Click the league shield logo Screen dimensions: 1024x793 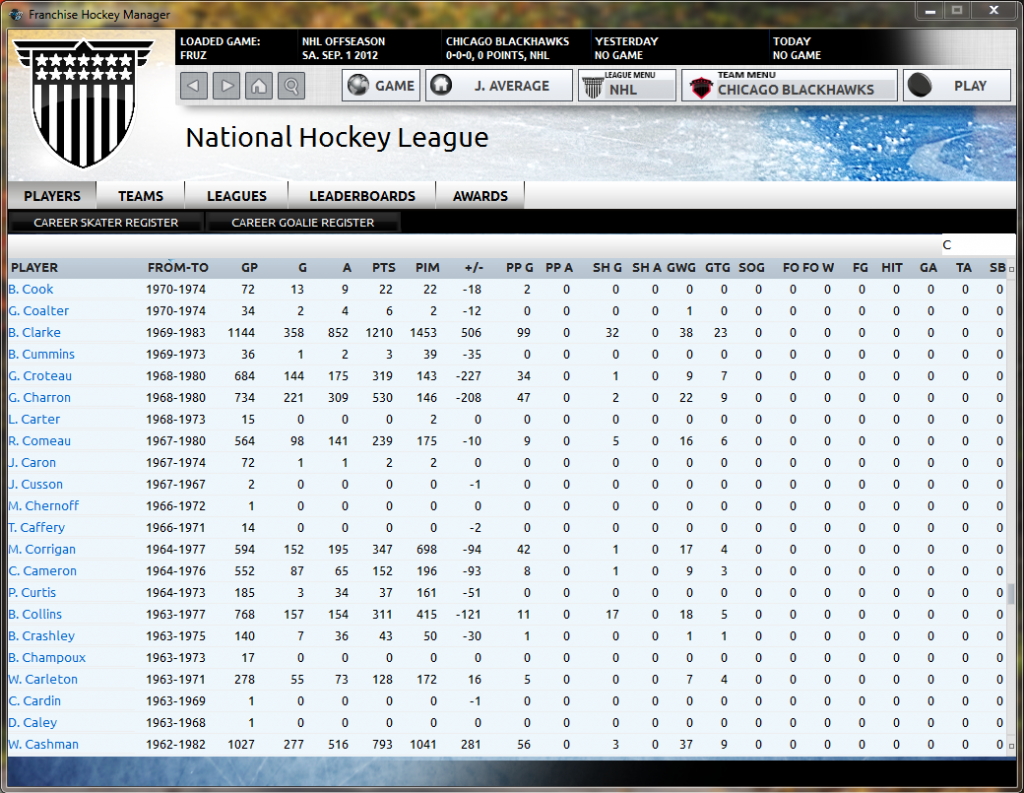[x=83, y=103]
